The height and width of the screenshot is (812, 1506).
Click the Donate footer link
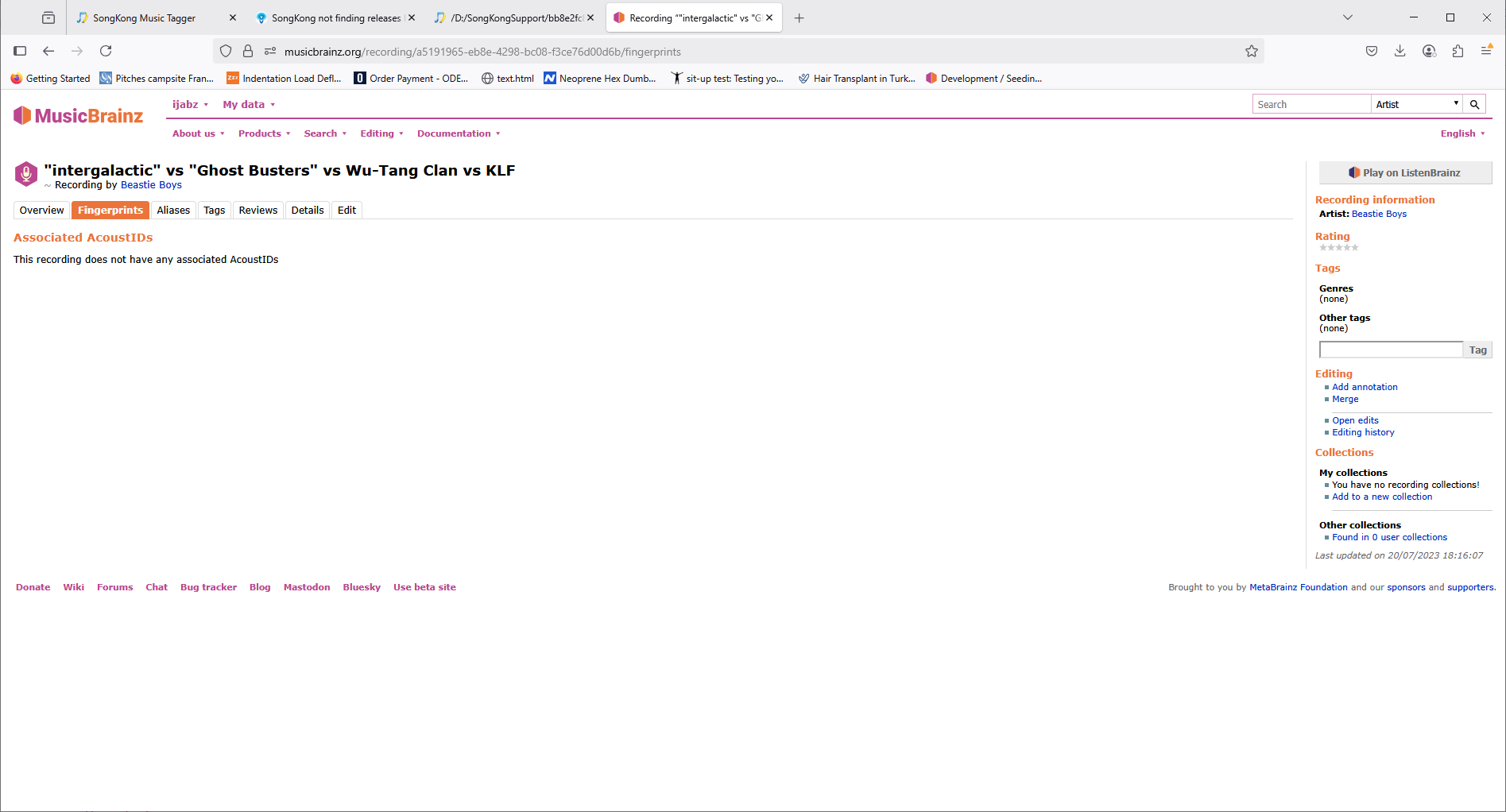[x=33, y=587]
